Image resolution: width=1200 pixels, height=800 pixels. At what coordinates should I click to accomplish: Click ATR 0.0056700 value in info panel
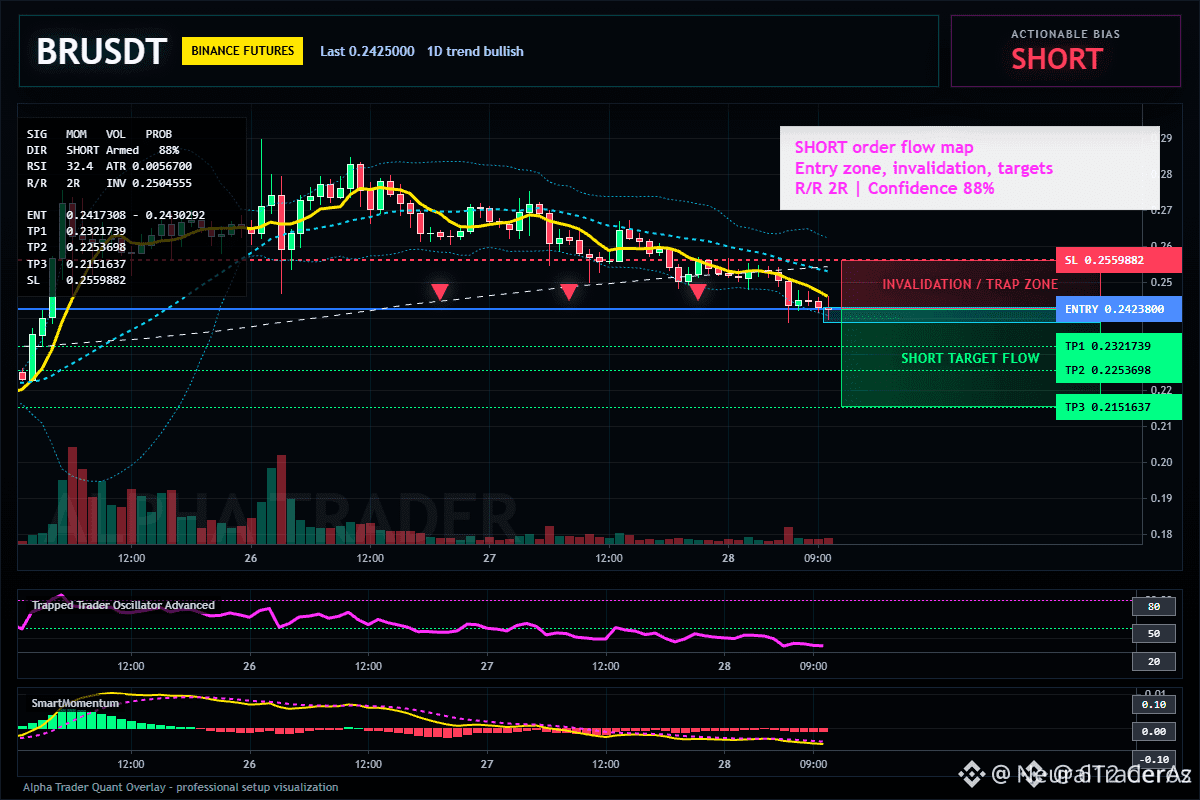click(149, 166)
